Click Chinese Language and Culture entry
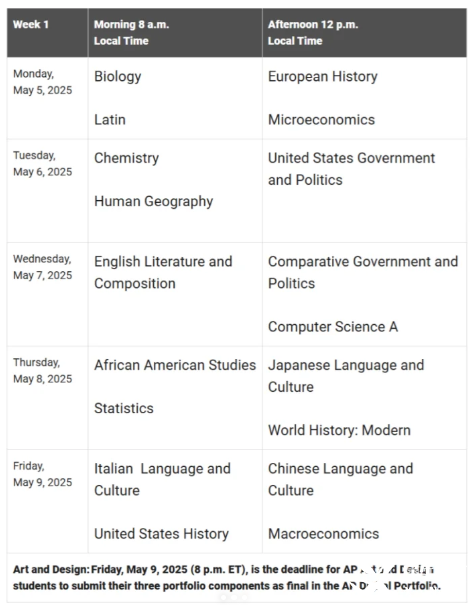The image size is (472, 605). [x=341, y=480]
